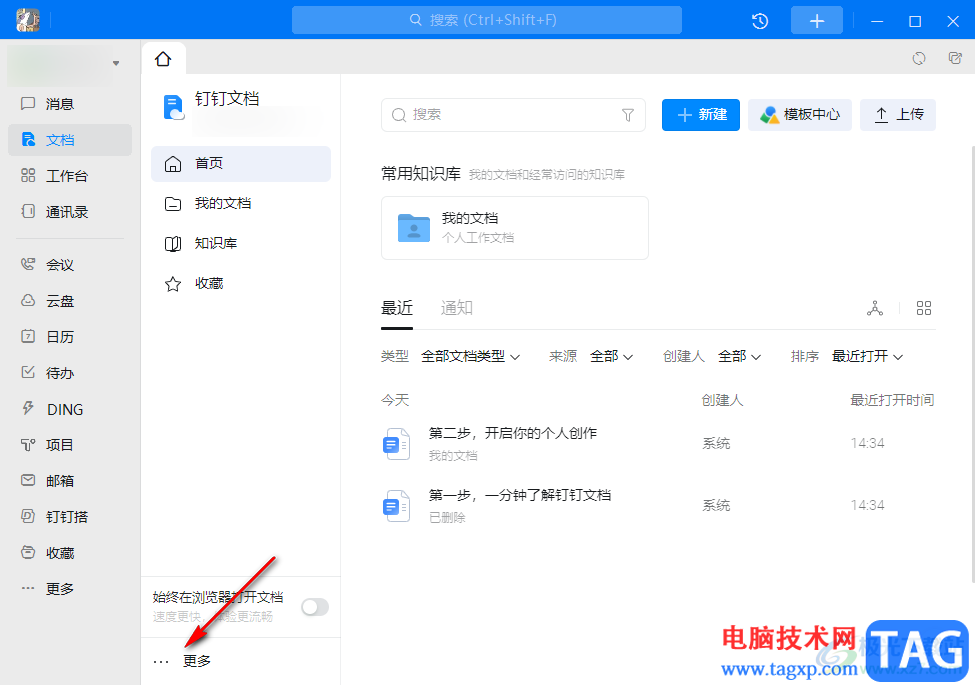Open 通讯录 contacts
The height and width of the screenshot is (685, 975).
tap(70, 212)
